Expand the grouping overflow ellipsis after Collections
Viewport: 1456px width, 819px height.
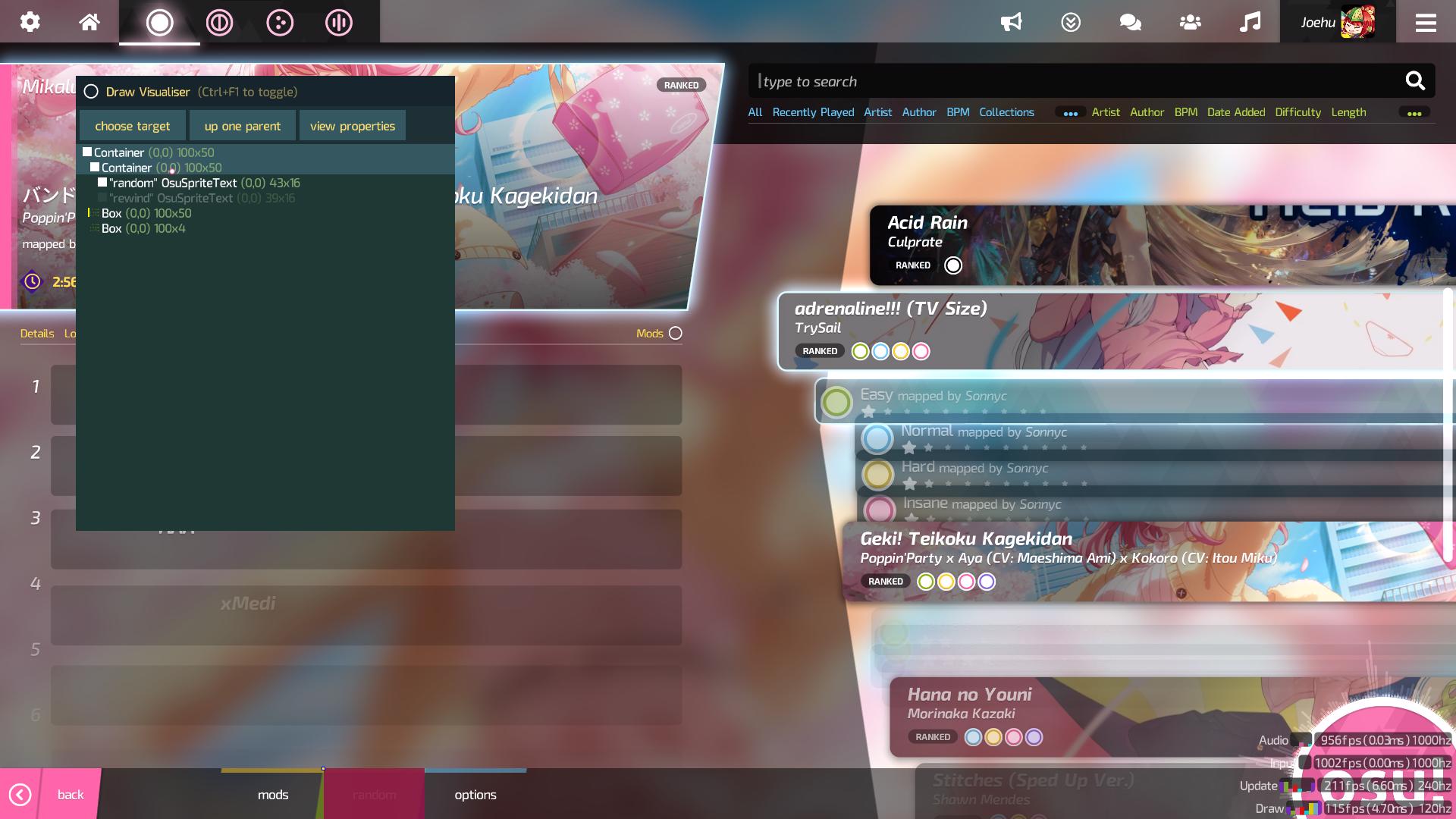coord(1071,112)
